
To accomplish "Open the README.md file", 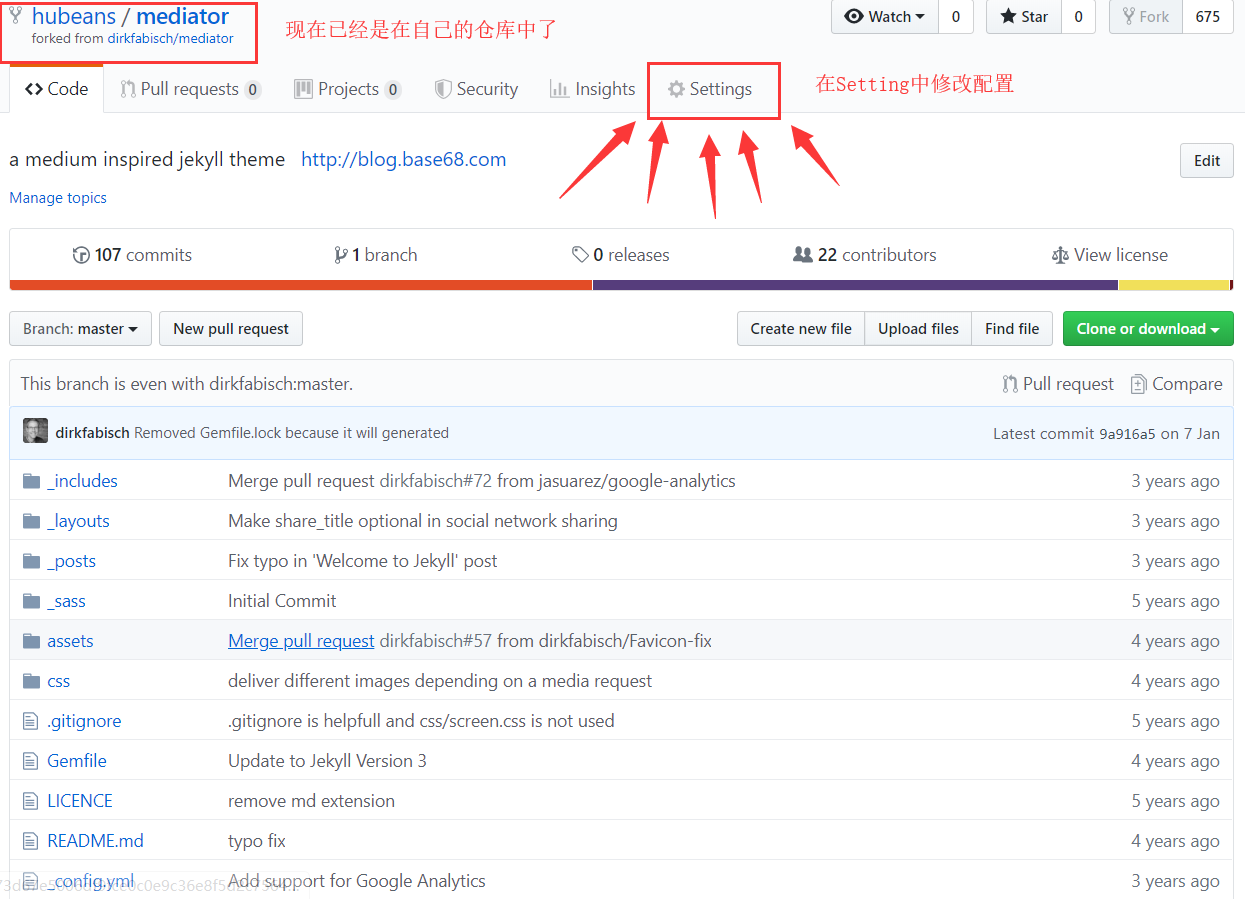I will (95, 841).
